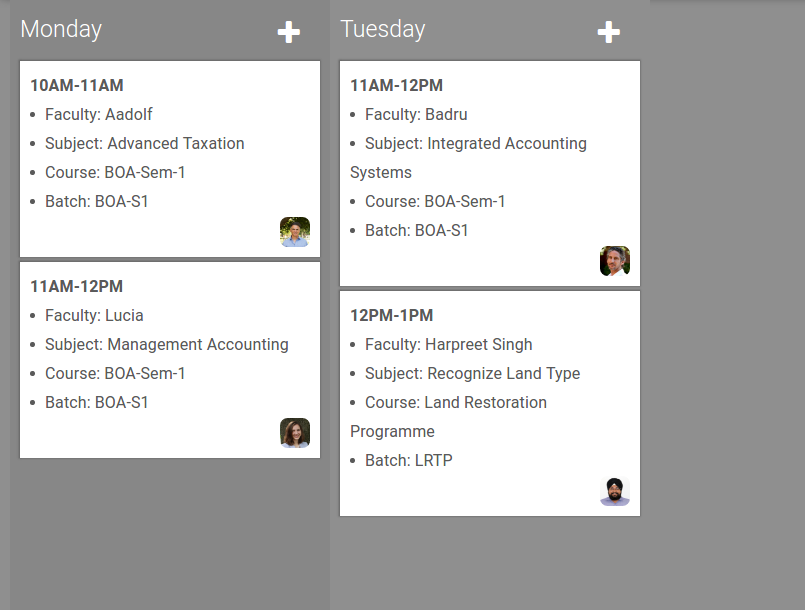Click Faculty: Harpreet Singh line

point(449,344)
